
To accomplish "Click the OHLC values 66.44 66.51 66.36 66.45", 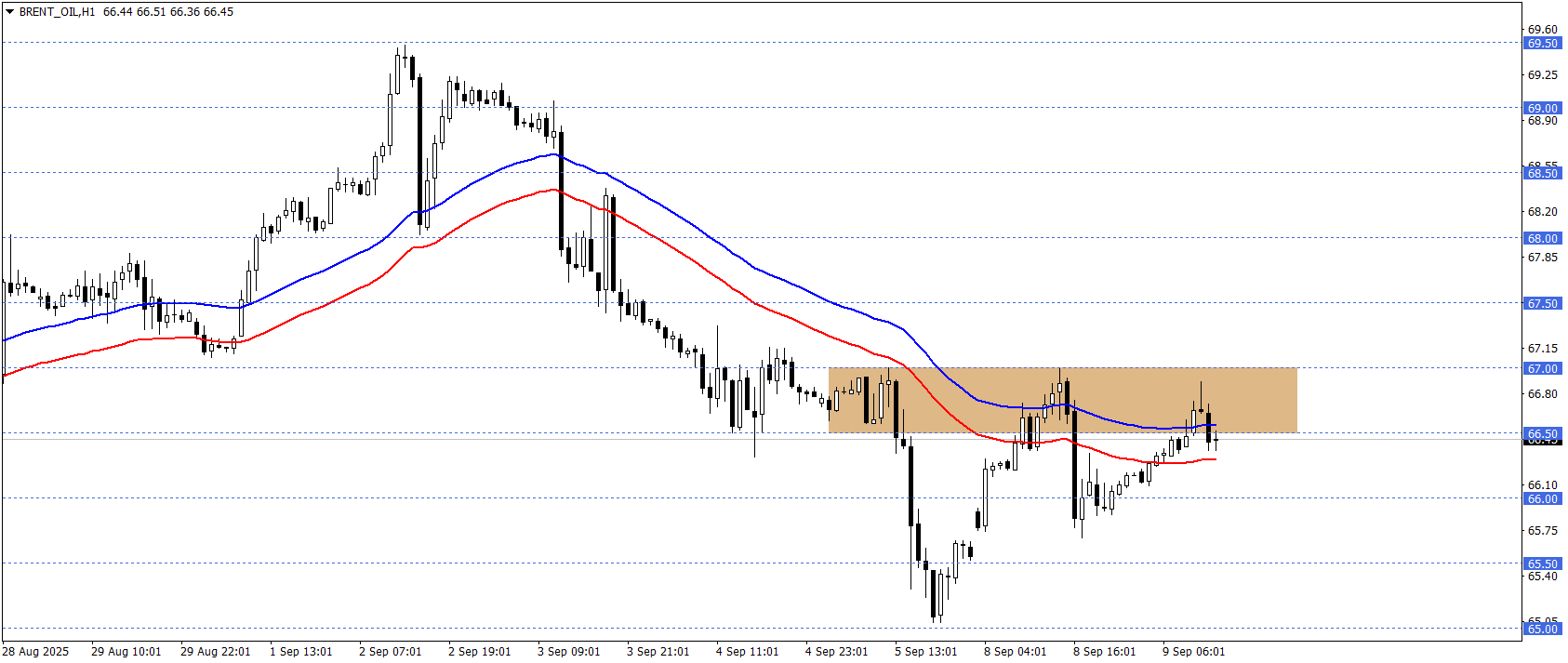I will pyautogui.click(x=168, y=12).
